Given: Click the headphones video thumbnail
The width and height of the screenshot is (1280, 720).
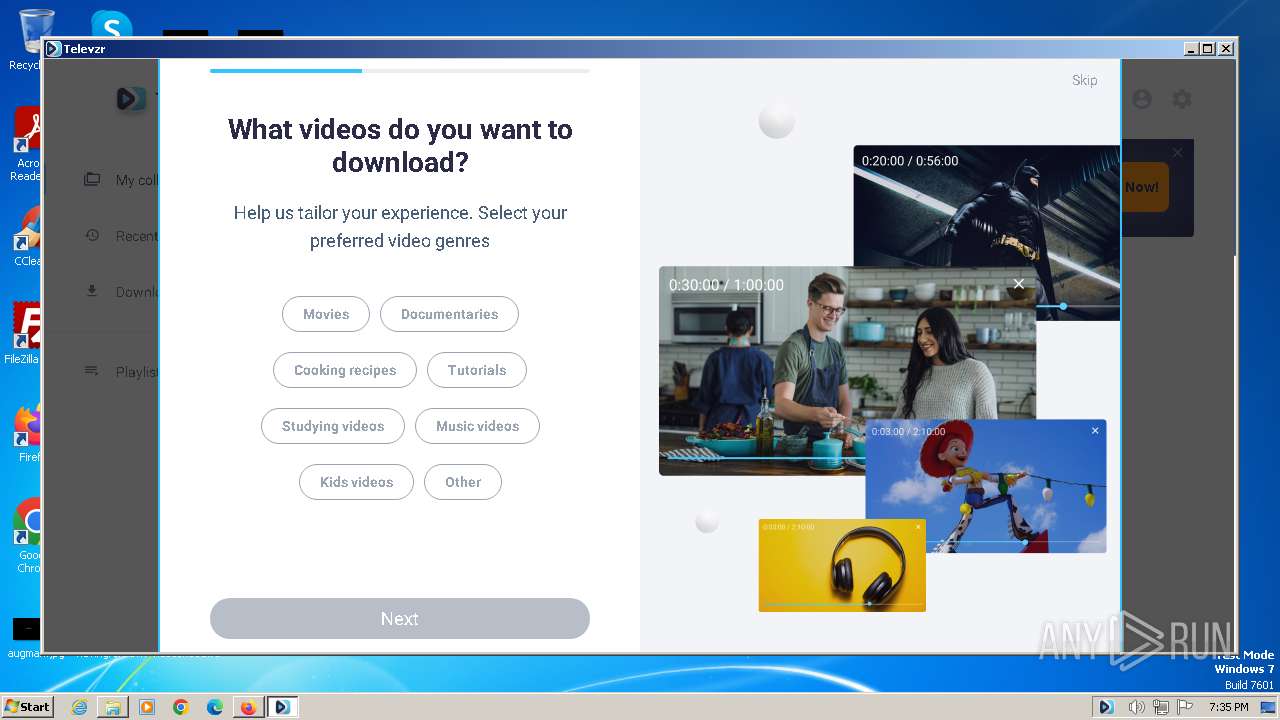Looking at the screenshot, I should pyautogui.click(x=842, y=565).
